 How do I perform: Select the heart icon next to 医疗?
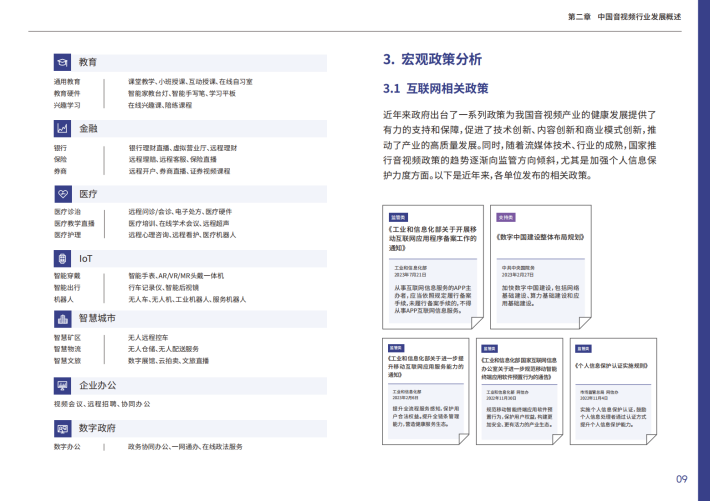click(62, 193)
